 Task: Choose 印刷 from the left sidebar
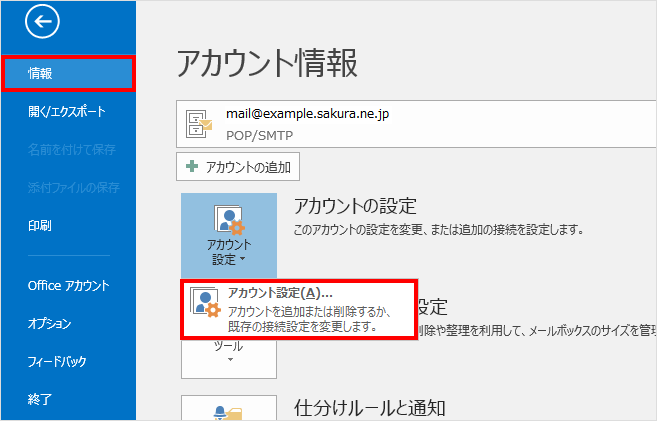(x=40, y=225)
